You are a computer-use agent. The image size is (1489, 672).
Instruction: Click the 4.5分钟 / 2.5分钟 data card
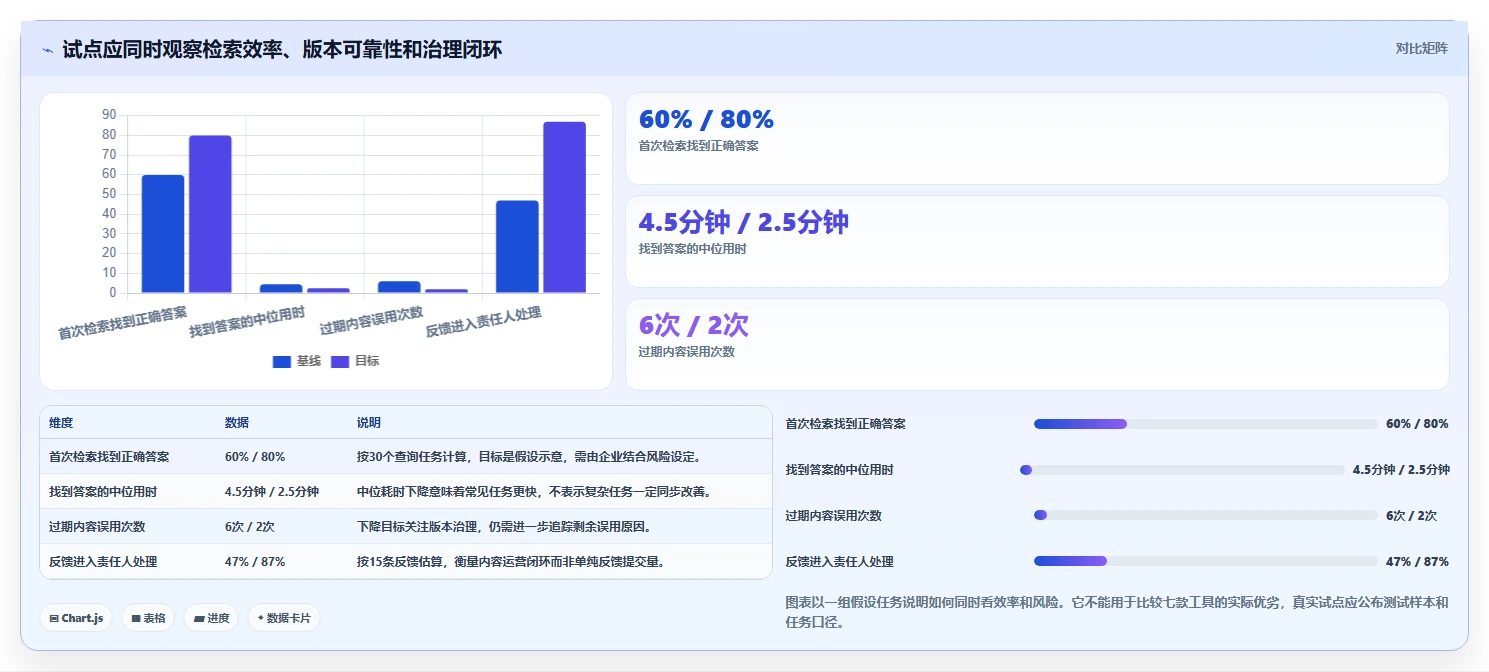click(1037, 241)
